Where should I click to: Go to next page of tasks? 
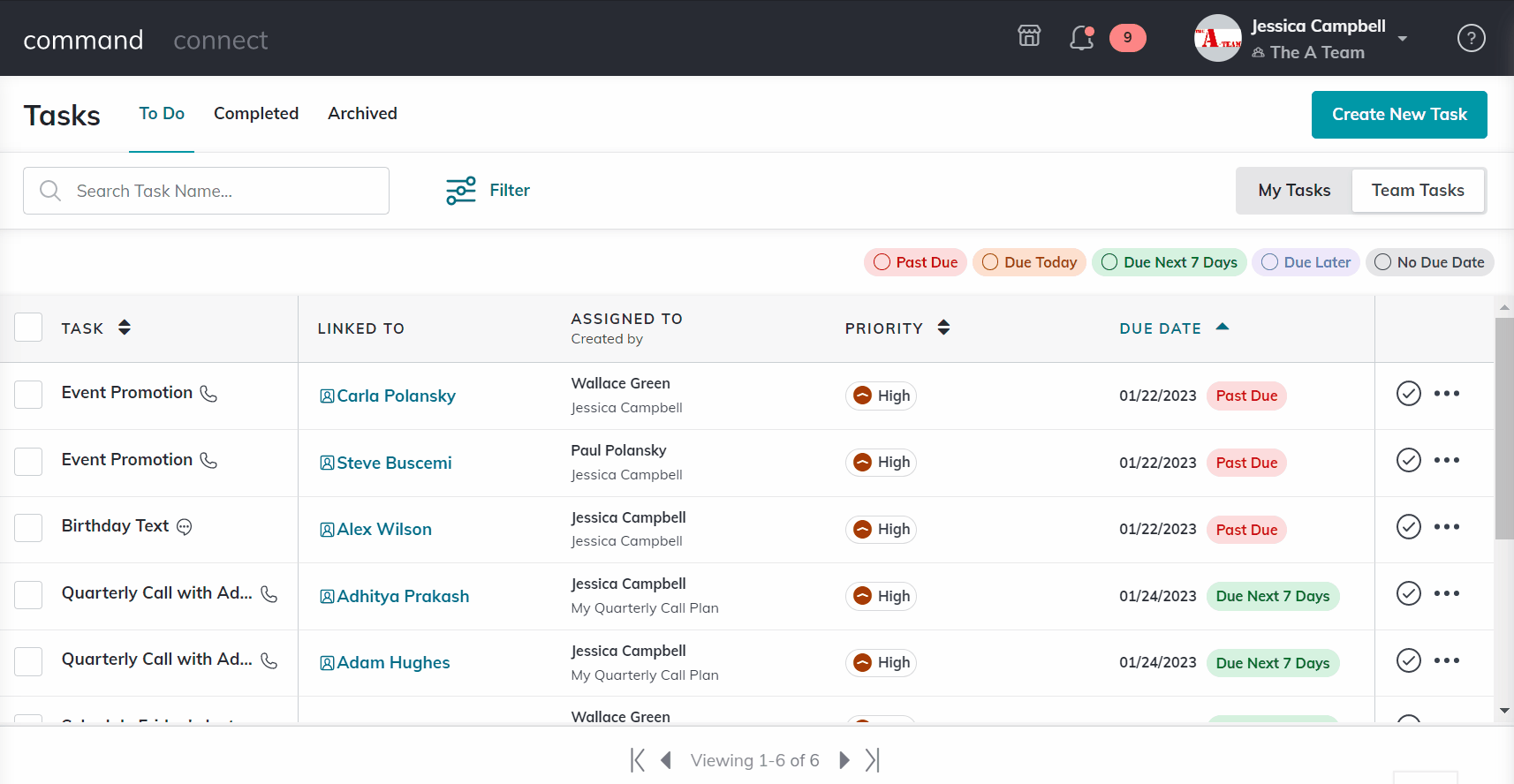[x=844, y=760]
